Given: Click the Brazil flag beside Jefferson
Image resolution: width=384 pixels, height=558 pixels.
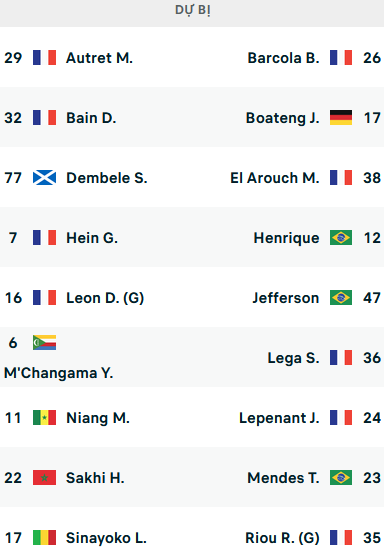Looking at the screenshot, I should (341, 298).
